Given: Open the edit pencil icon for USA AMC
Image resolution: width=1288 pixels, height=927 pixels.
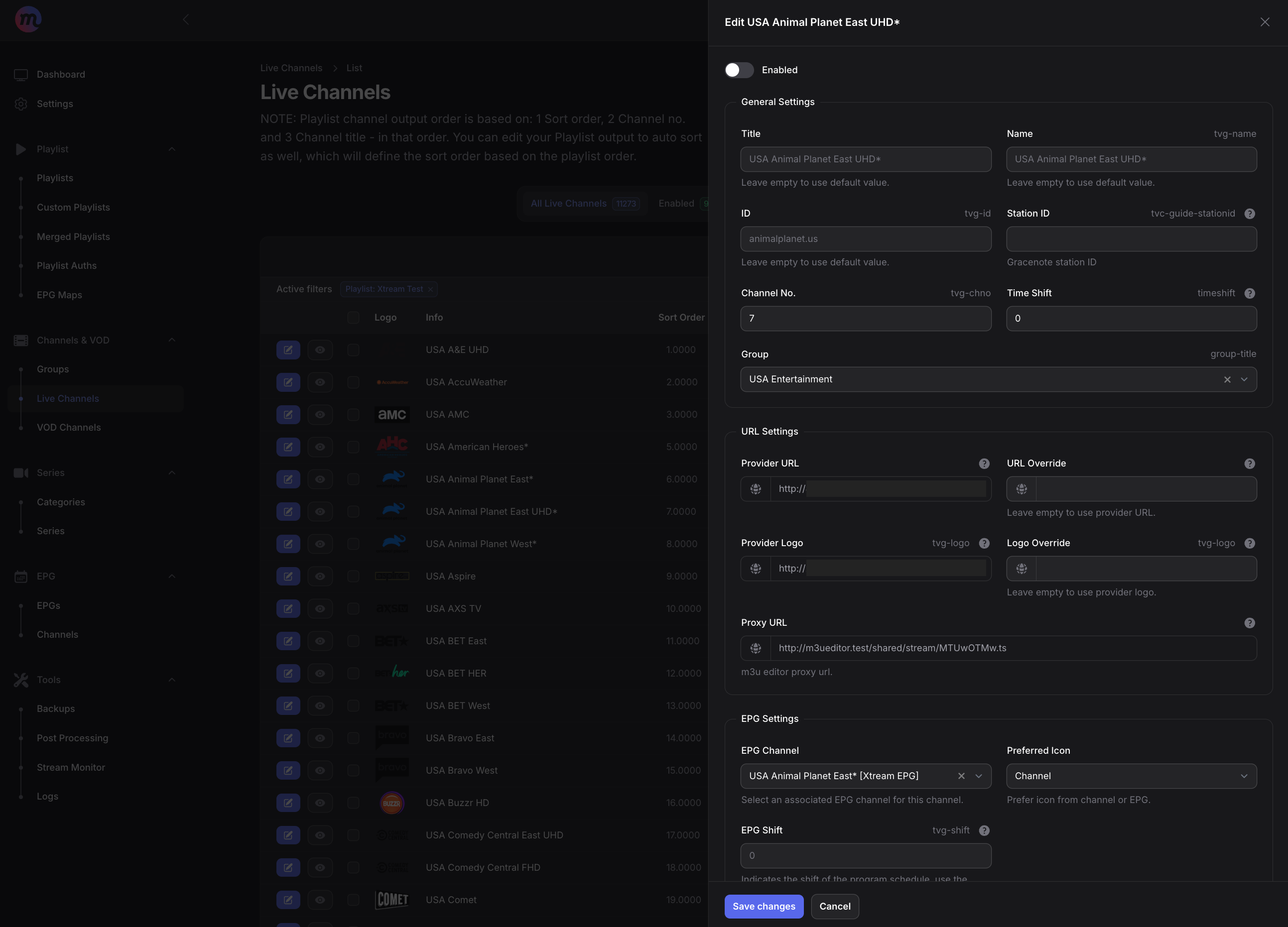Looking at the screenshot, I should pos(288,414).
